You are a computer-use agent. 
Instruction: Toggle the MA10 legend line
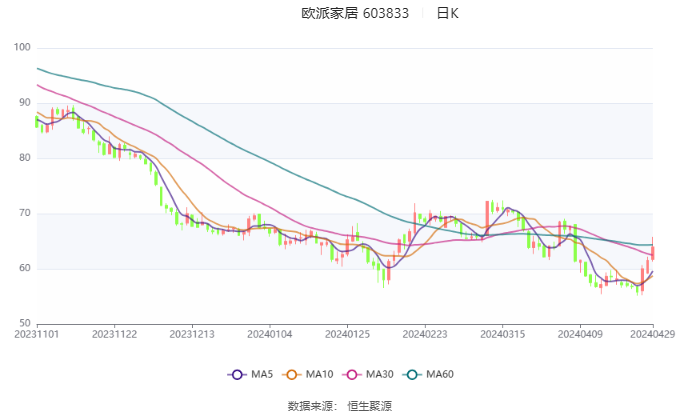point(307,374)
